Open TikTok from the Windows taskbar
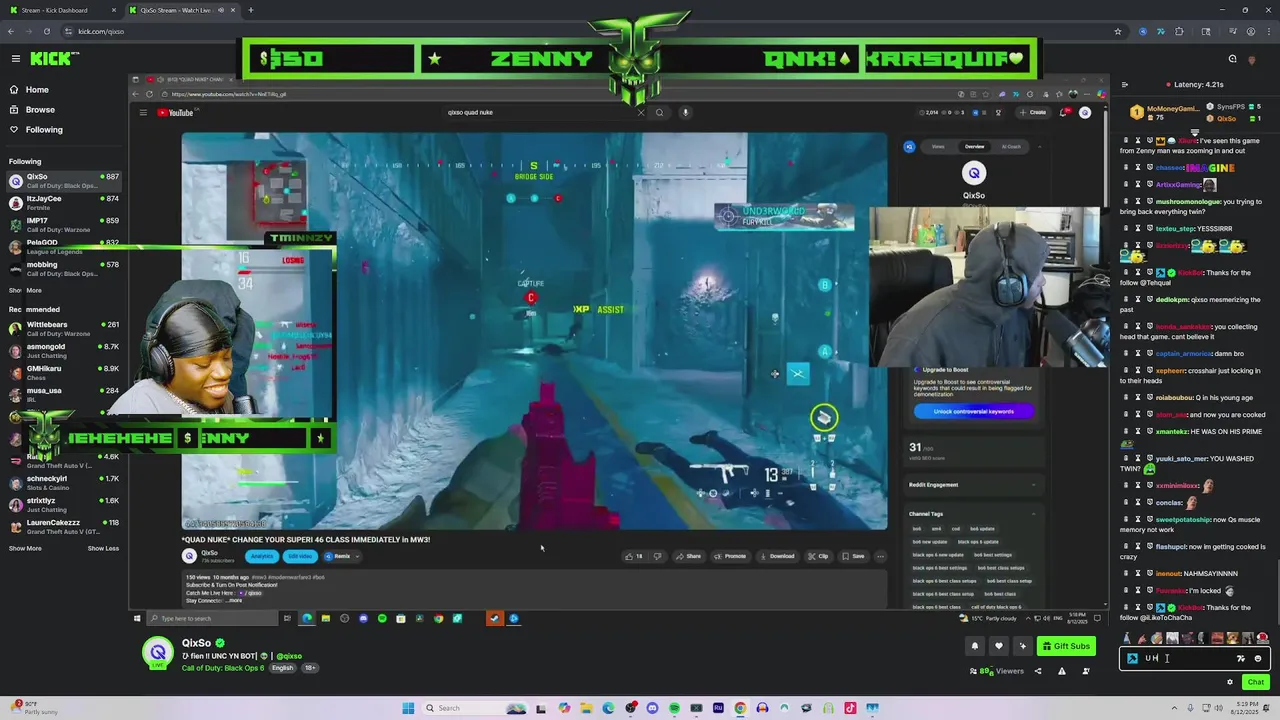Image resolution: width=1280 pixels, height=720 pixels. coord(850,708)
